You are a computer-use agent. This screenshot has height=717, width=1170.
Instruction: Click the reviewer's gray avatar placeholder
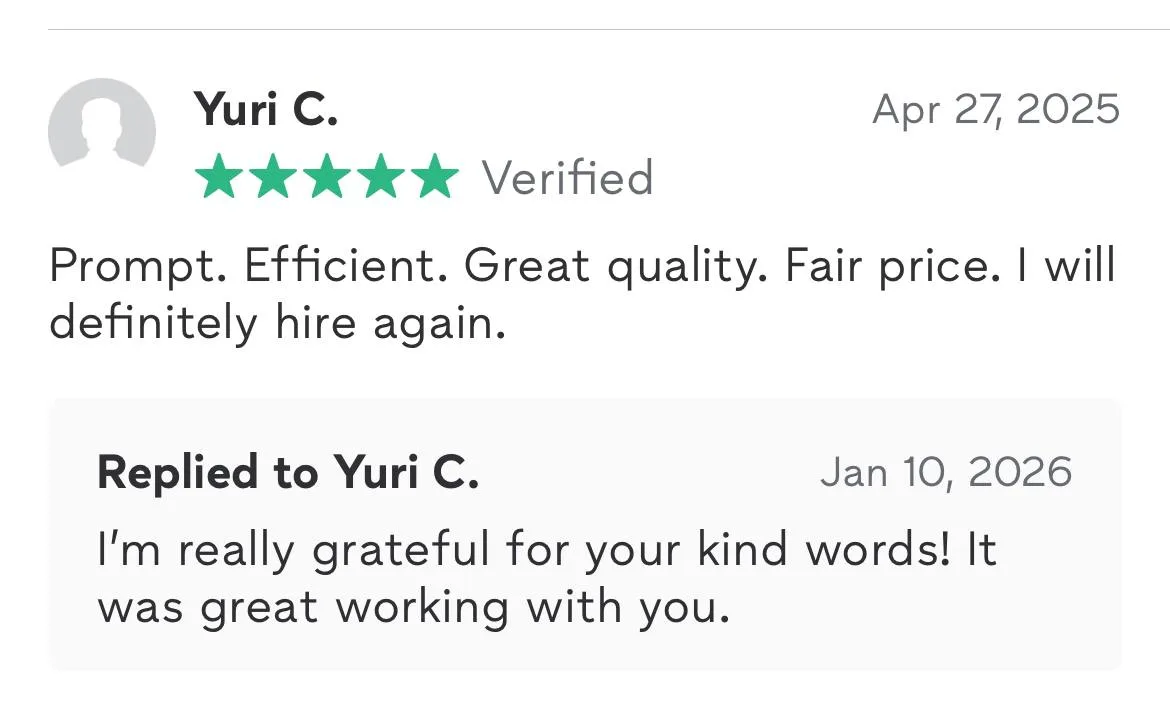[x=102, y=123]
